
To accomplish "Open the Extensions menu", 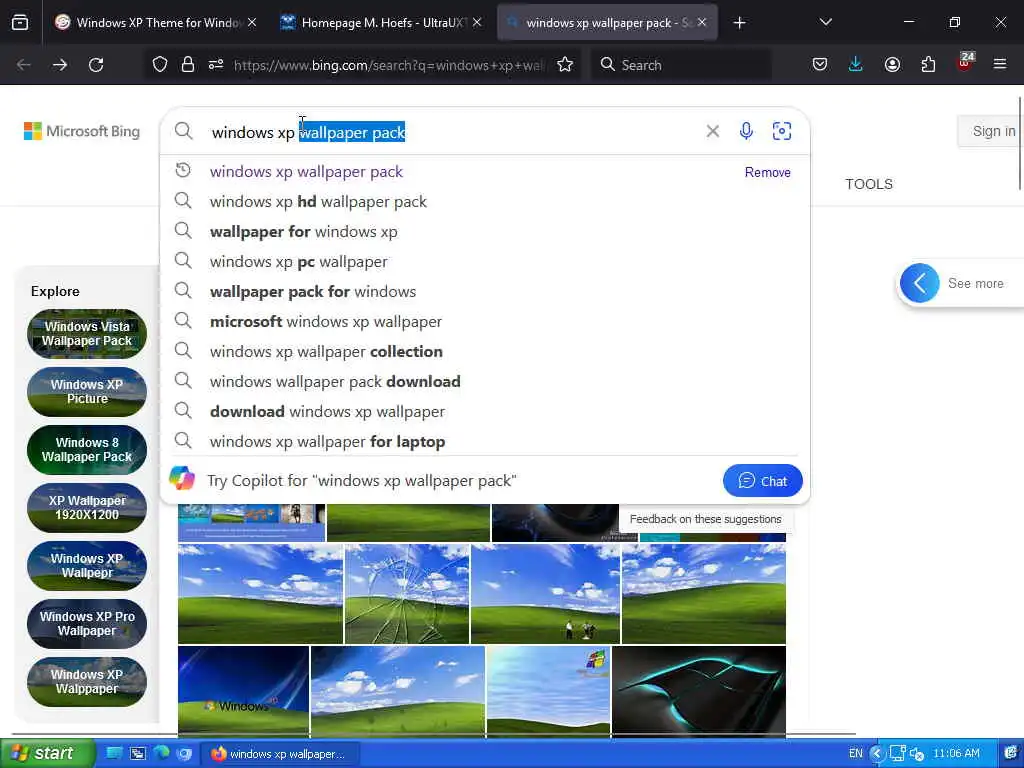I will tap(928, 65).
